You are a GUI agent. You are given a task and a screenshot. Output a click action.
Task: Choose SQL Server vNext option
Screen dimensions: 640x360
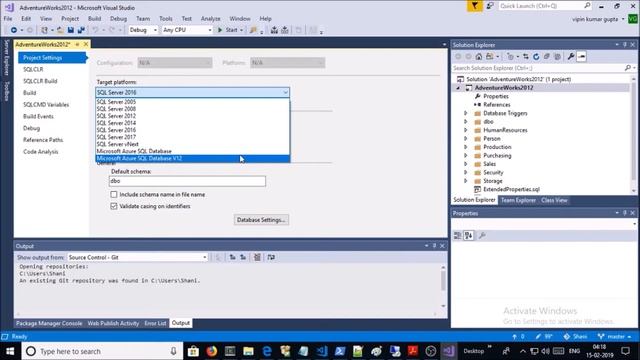pyautogui.click(x=193, y=144)
